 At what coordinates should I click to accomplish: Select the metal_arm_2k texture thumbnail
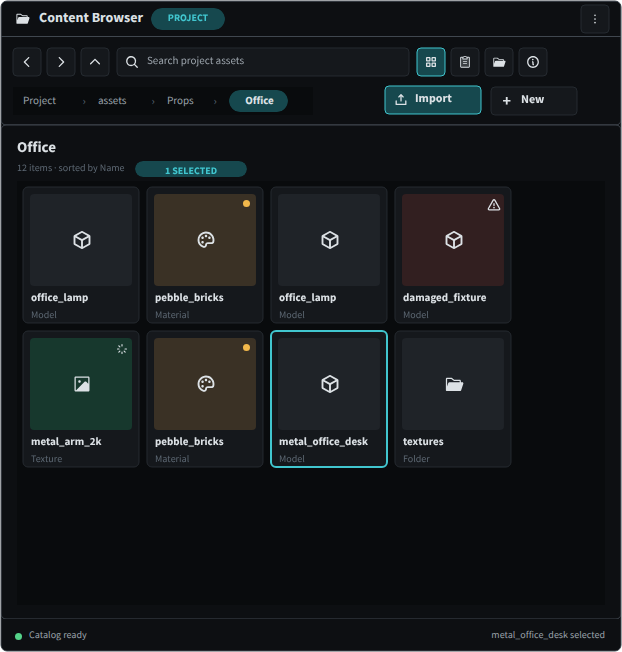[81, 384]
